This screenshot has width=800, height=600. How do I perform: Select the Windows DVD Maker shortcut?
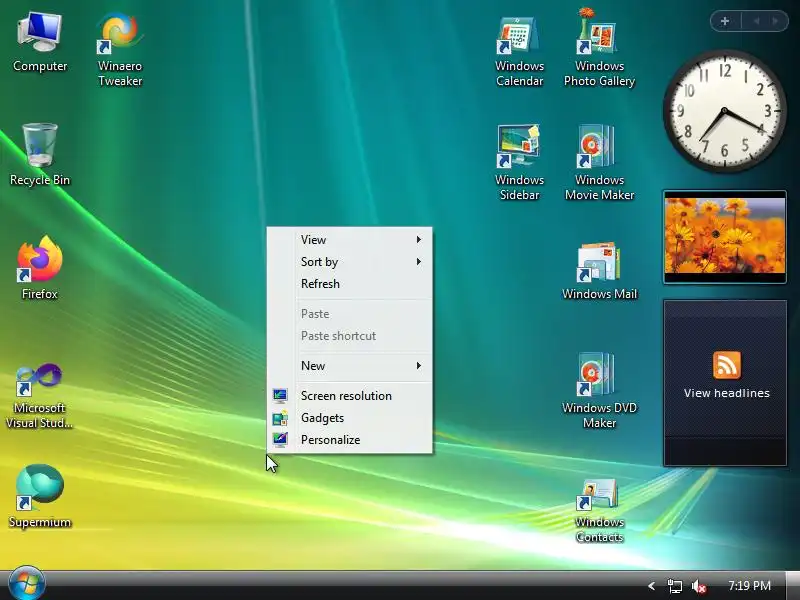(599, 391)
